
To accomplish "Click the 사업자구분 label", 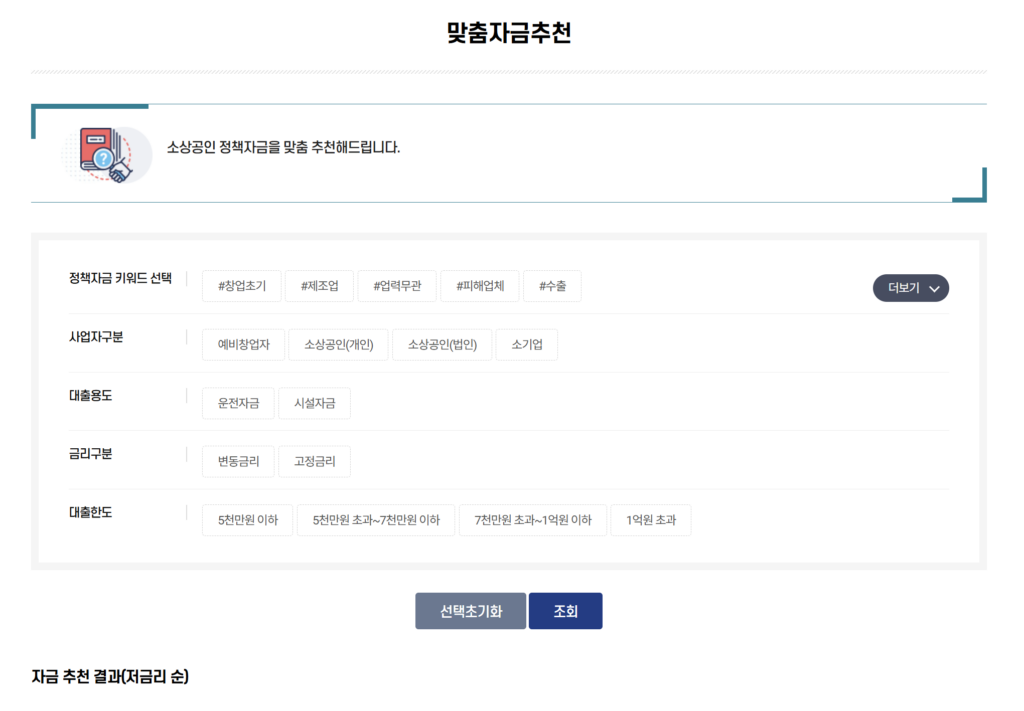I will (x=96, y=337).
